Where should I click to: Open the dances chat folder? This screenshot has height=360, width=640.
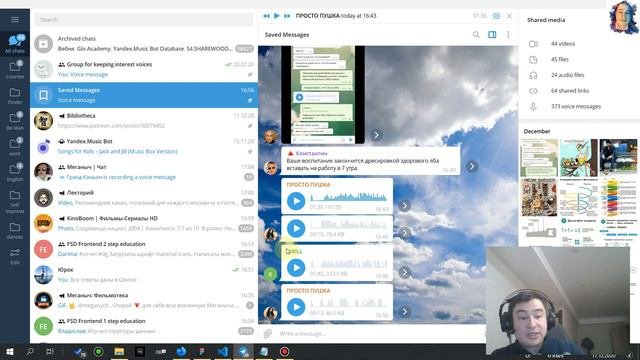(x=15, y=230)
